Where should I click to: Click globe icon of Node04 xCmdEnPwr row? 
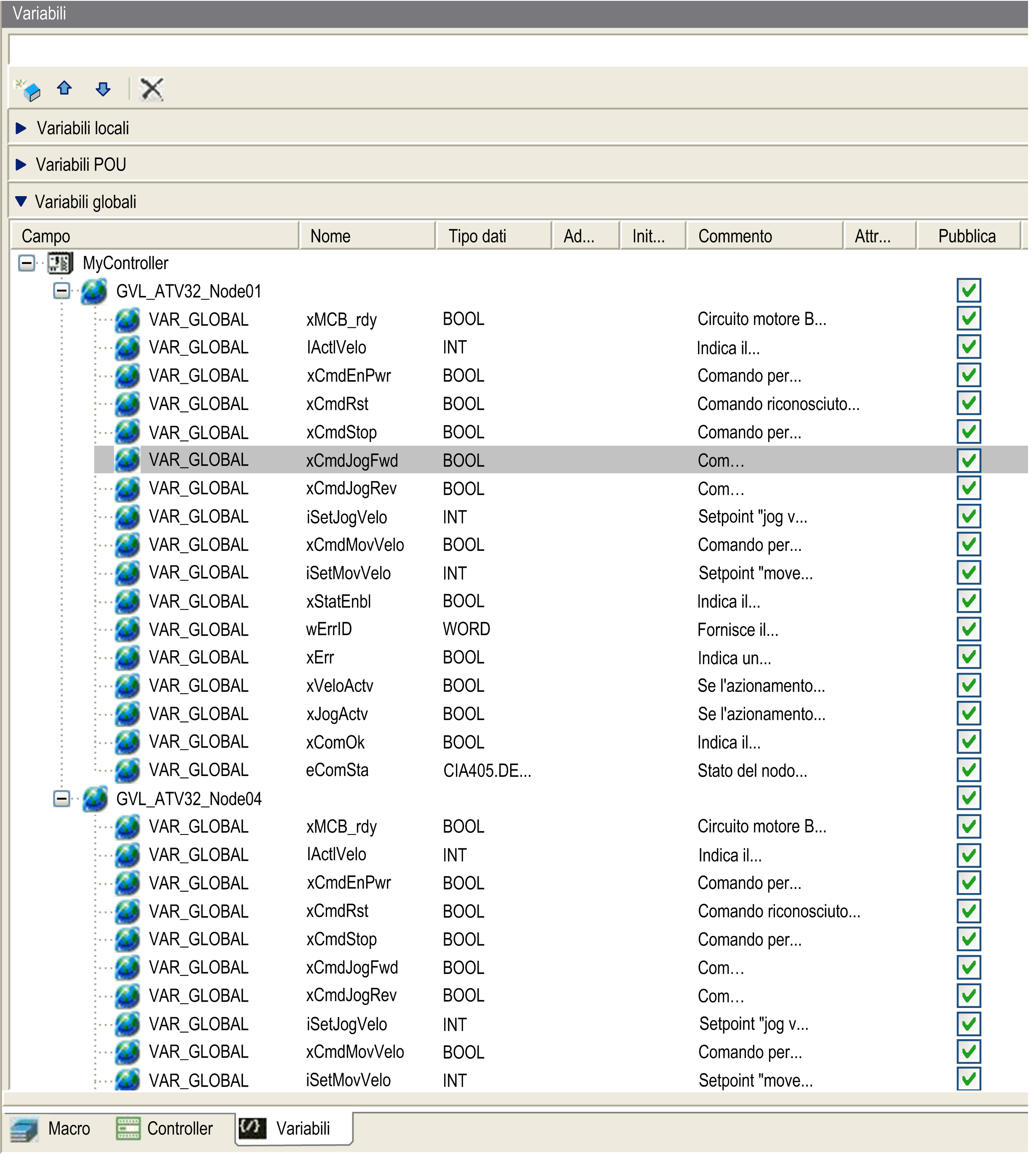click(128, 883)
